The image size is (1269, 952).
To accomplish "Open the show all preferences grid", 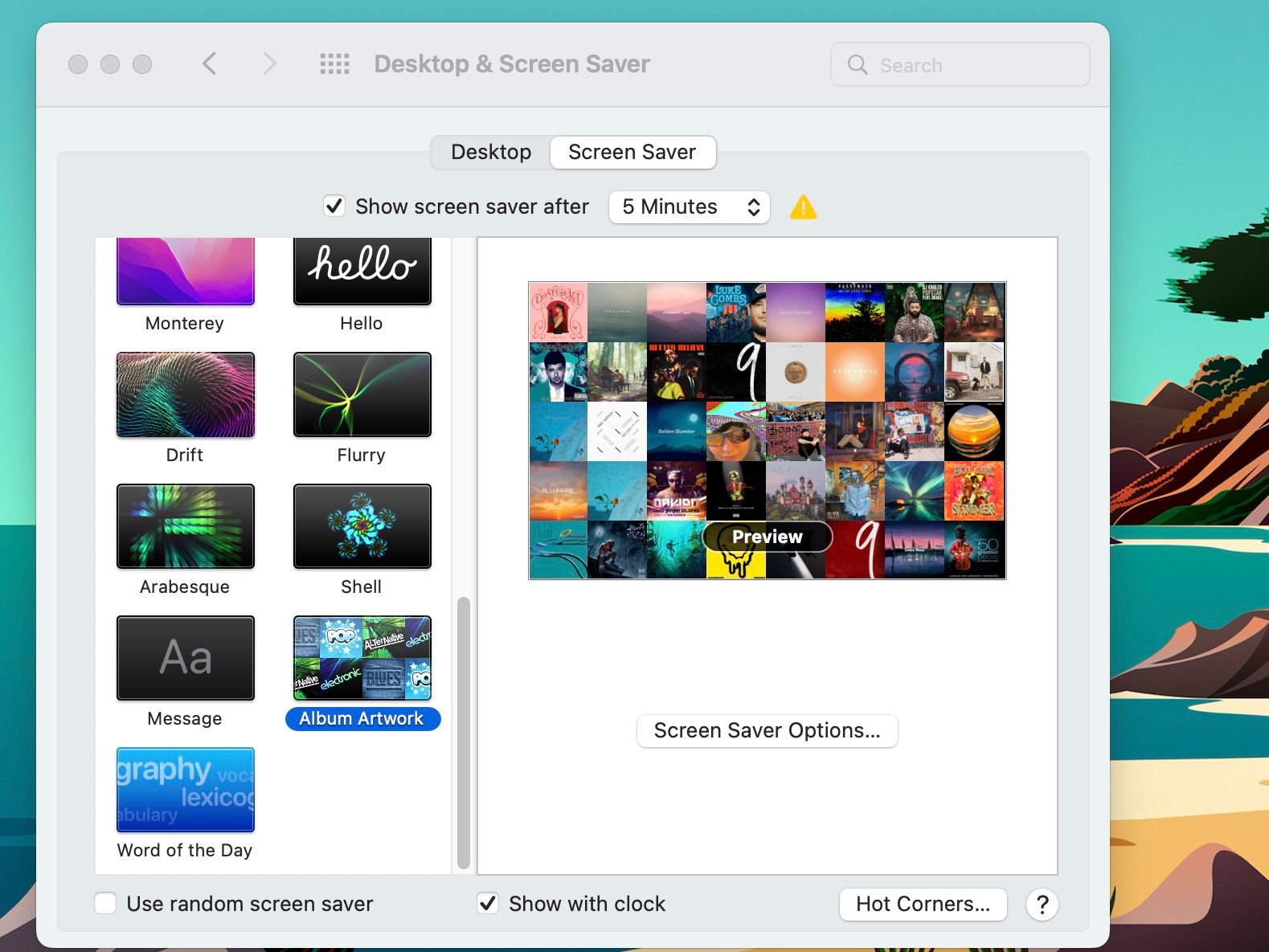I will click(334, 64).
